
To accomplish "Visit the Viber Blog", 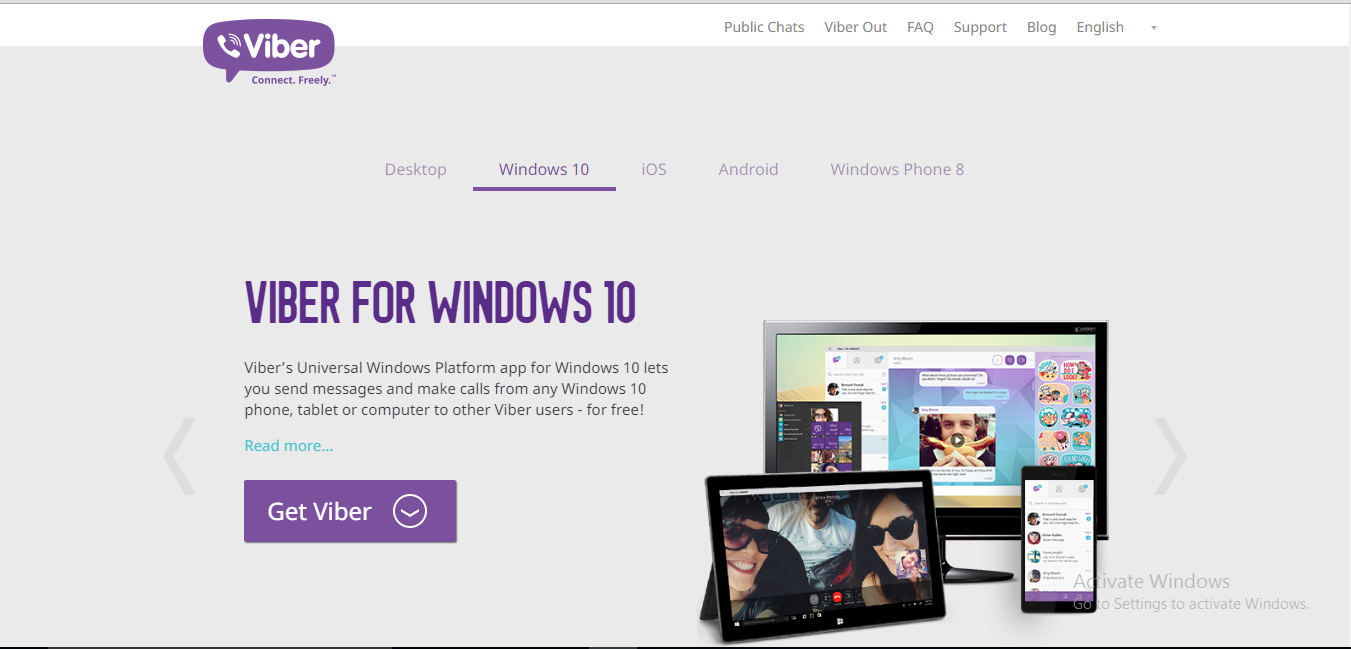I will point(1041,27).
